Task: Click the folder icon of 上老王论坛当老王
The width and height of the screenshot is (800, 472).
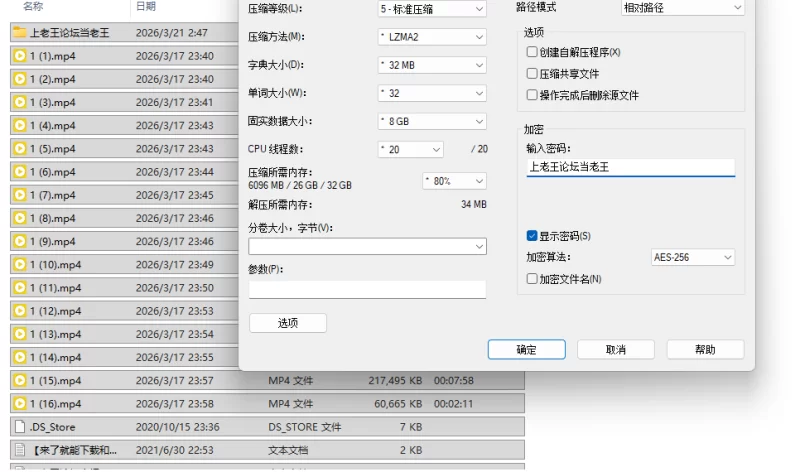Action: point(19,33)
